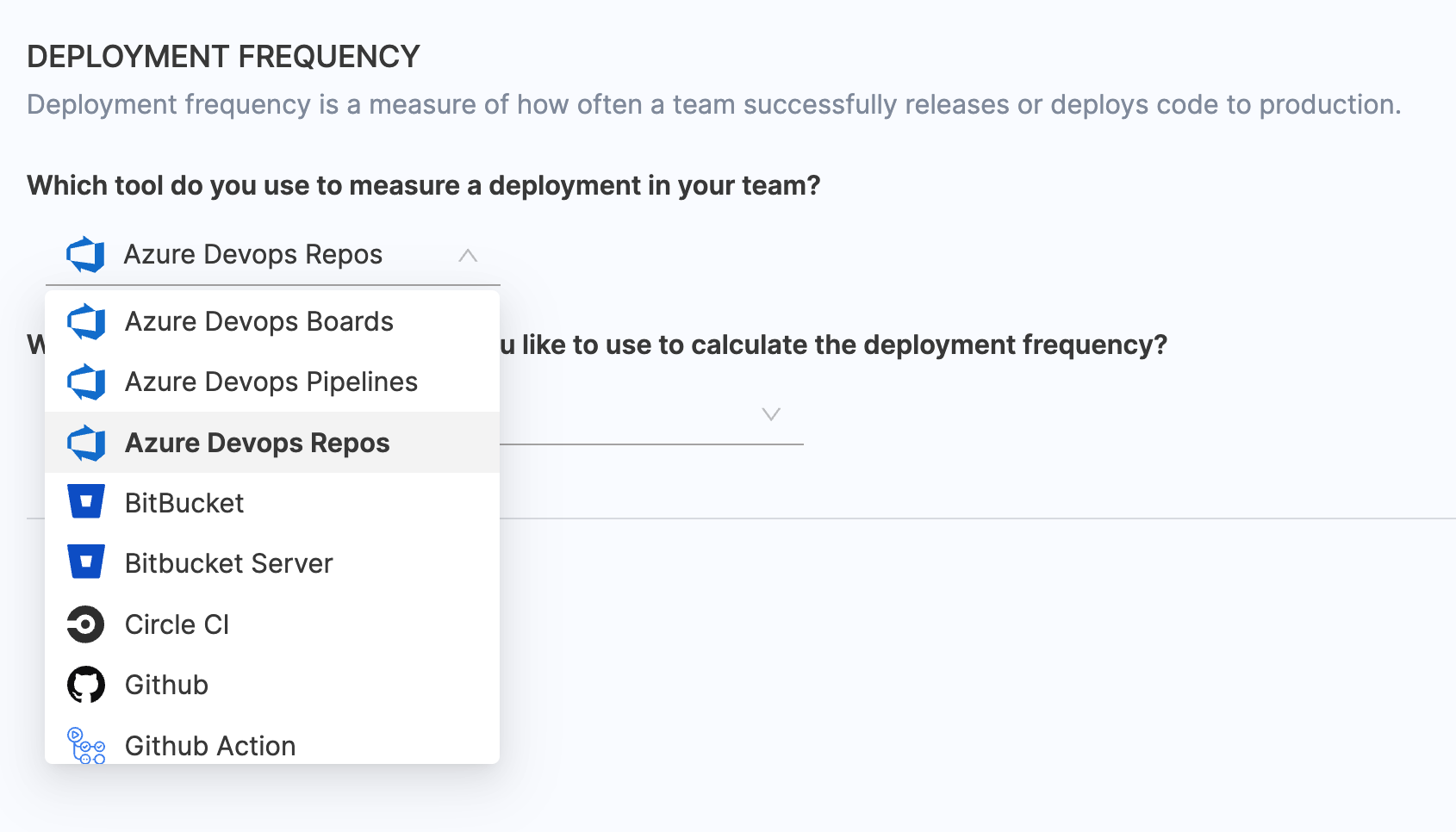Image resolution: width=1456 pixels, height=832 pixels.
Task: Click the BitBucket bucket icon in list
Action: (x=86, y=502)
